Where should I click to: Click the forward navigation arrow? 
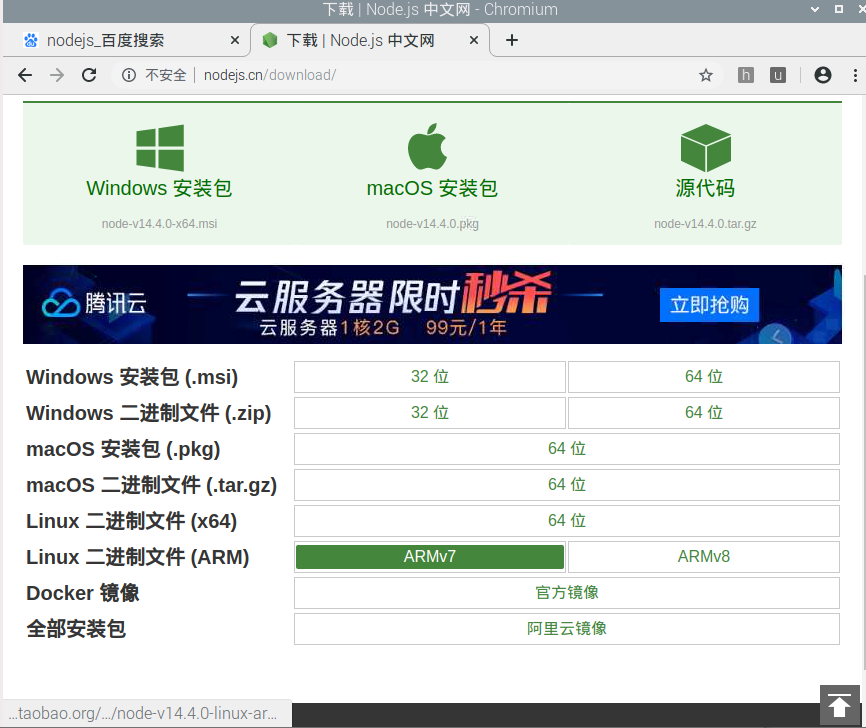point(57,75)
